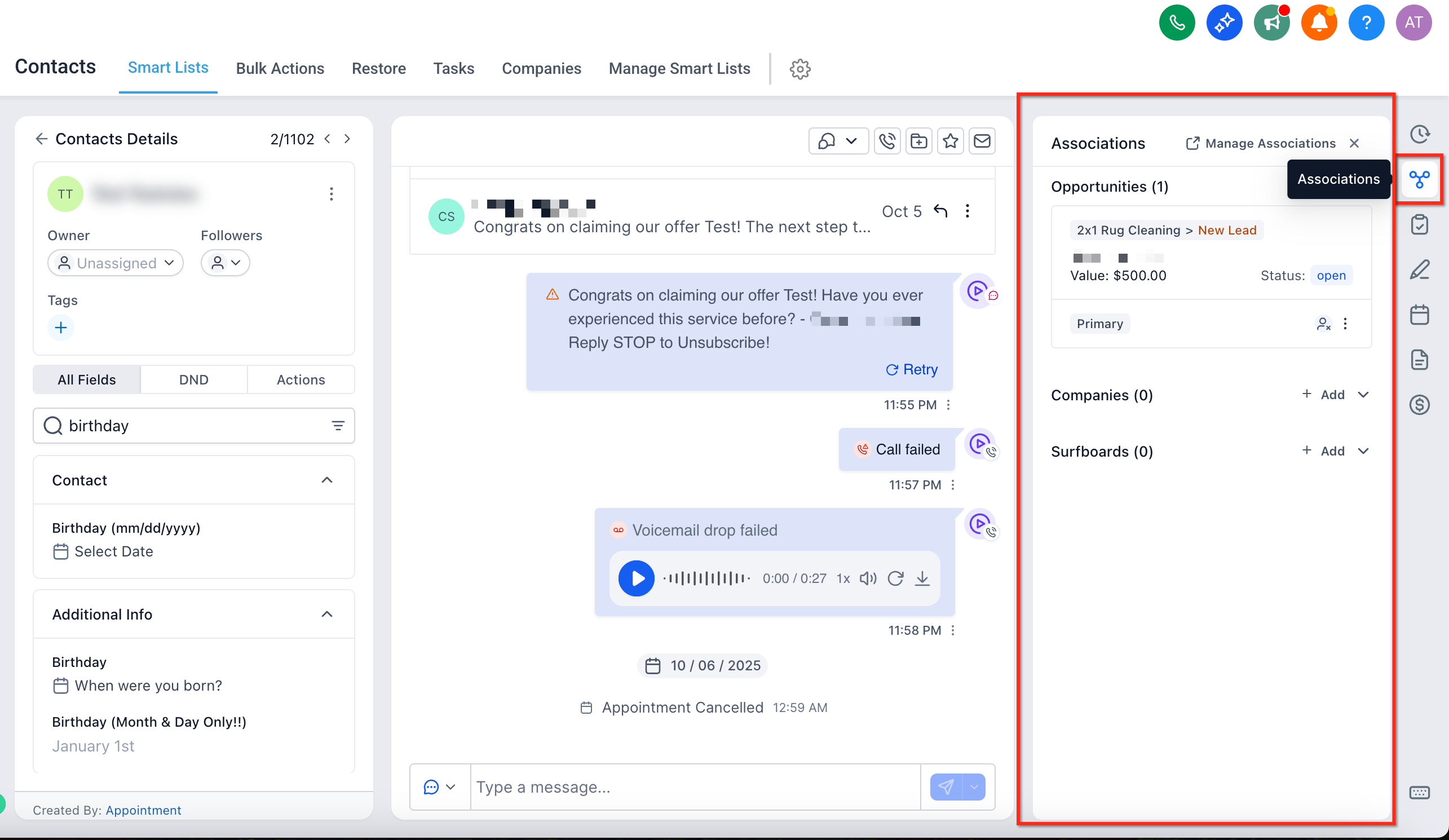
Task: Open the Payments dollar sidebar icon
Action: tap(1419, 405)
